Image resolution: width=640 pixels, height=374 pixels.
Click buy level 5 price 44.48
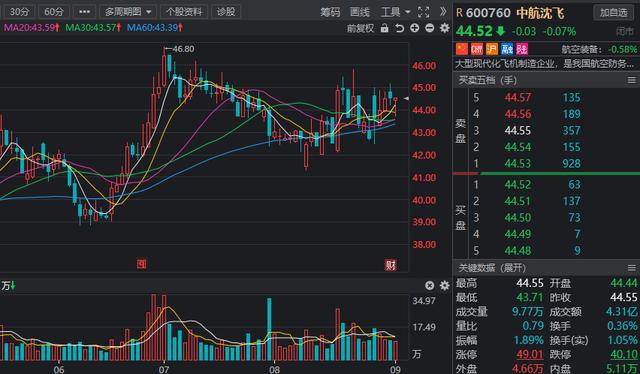[518, 250]
